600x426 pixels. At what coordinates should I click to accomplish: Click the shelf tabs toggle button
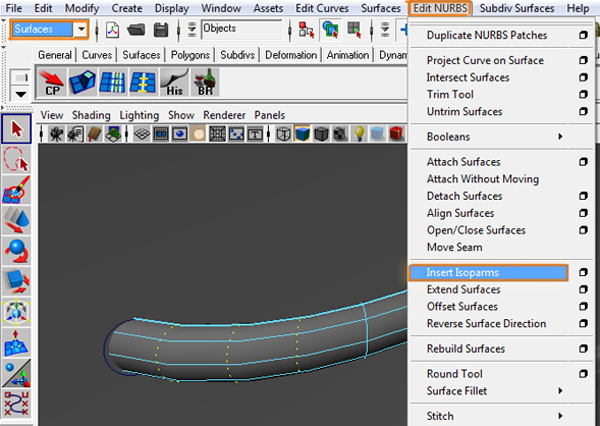(x=20, y=77)
